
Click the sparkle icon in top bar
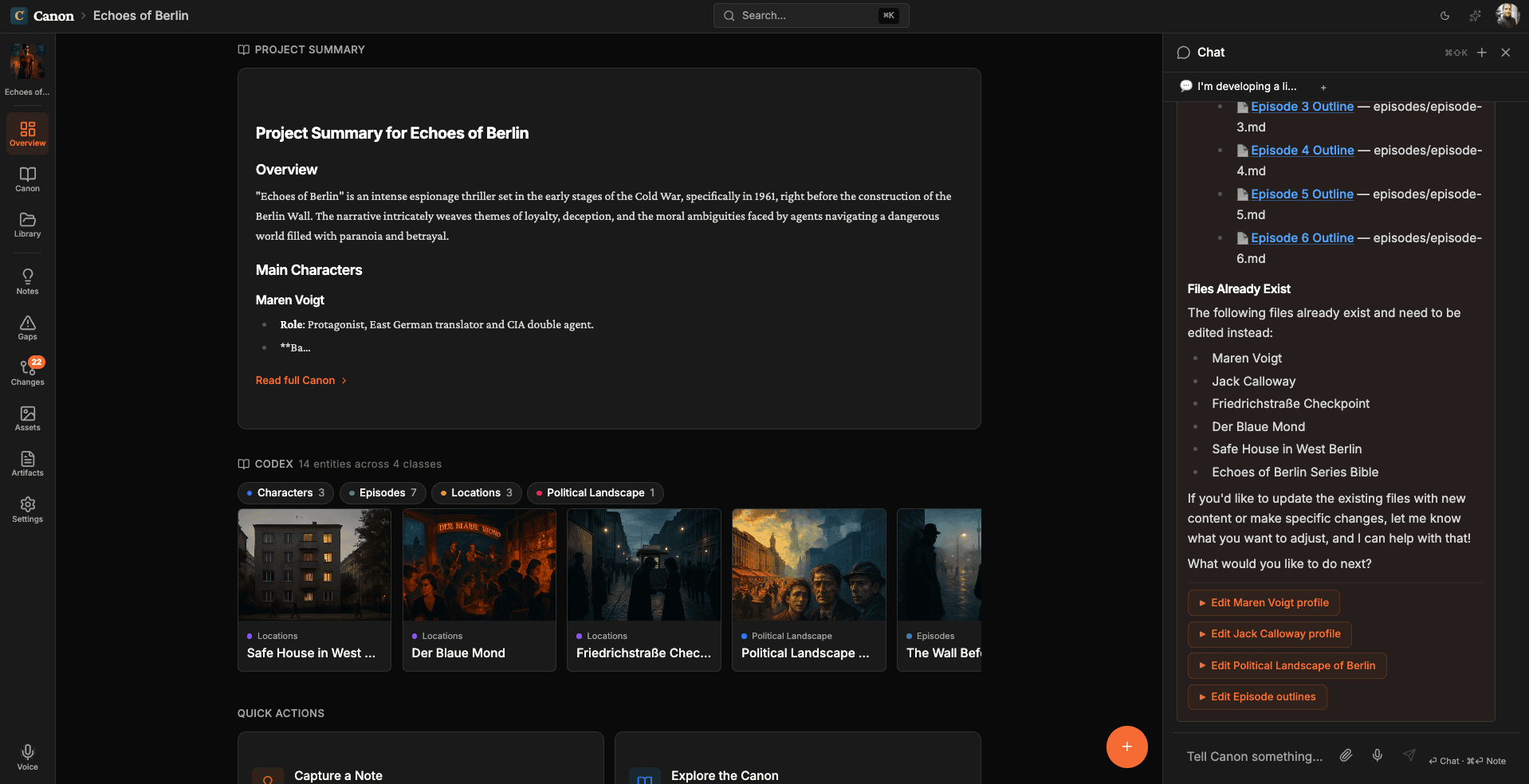click(x=1476, y=16)
